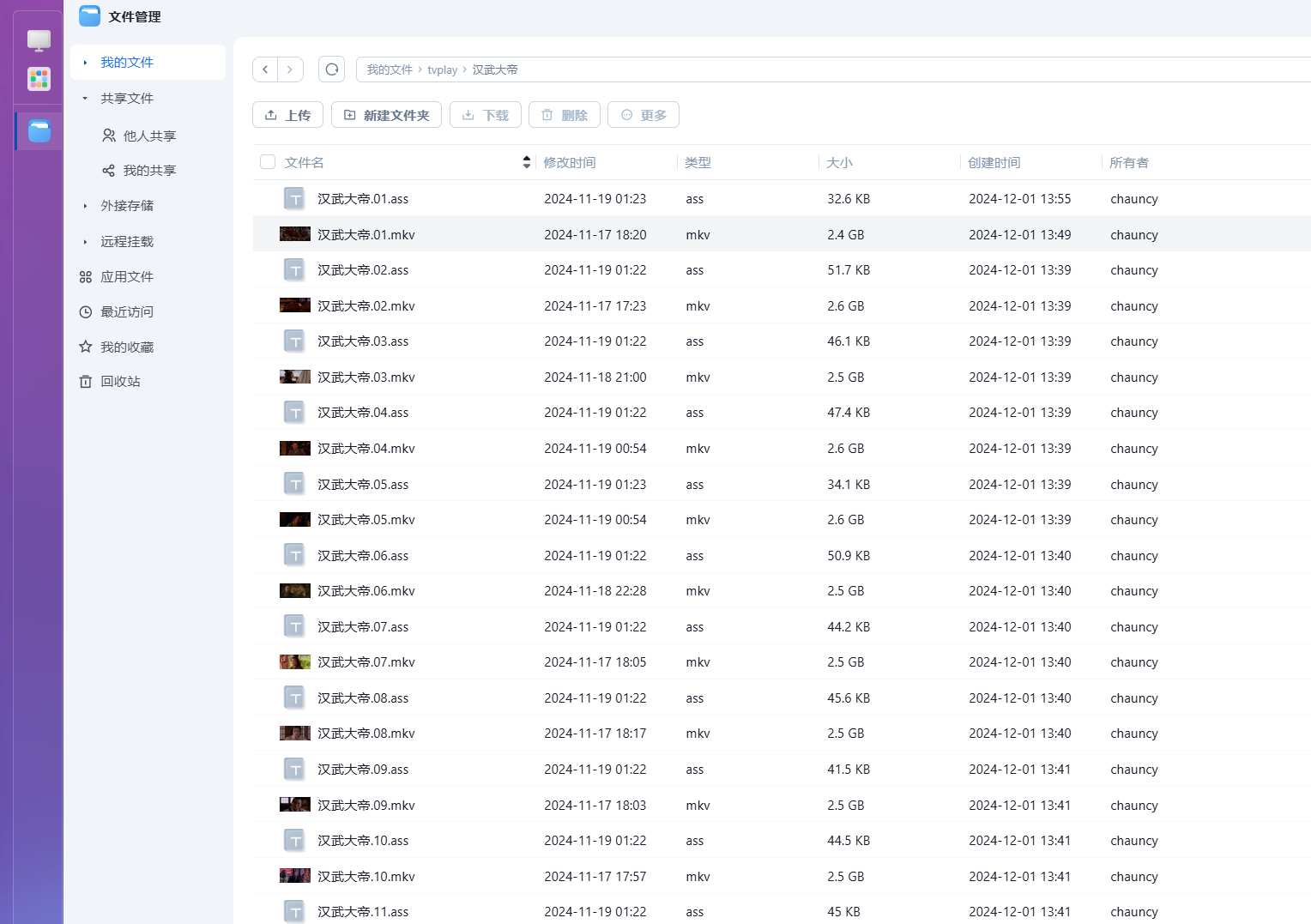Click the file manager title folder icon
Viewport: 1311px width, 924px height.
click(x=89, y=15)
